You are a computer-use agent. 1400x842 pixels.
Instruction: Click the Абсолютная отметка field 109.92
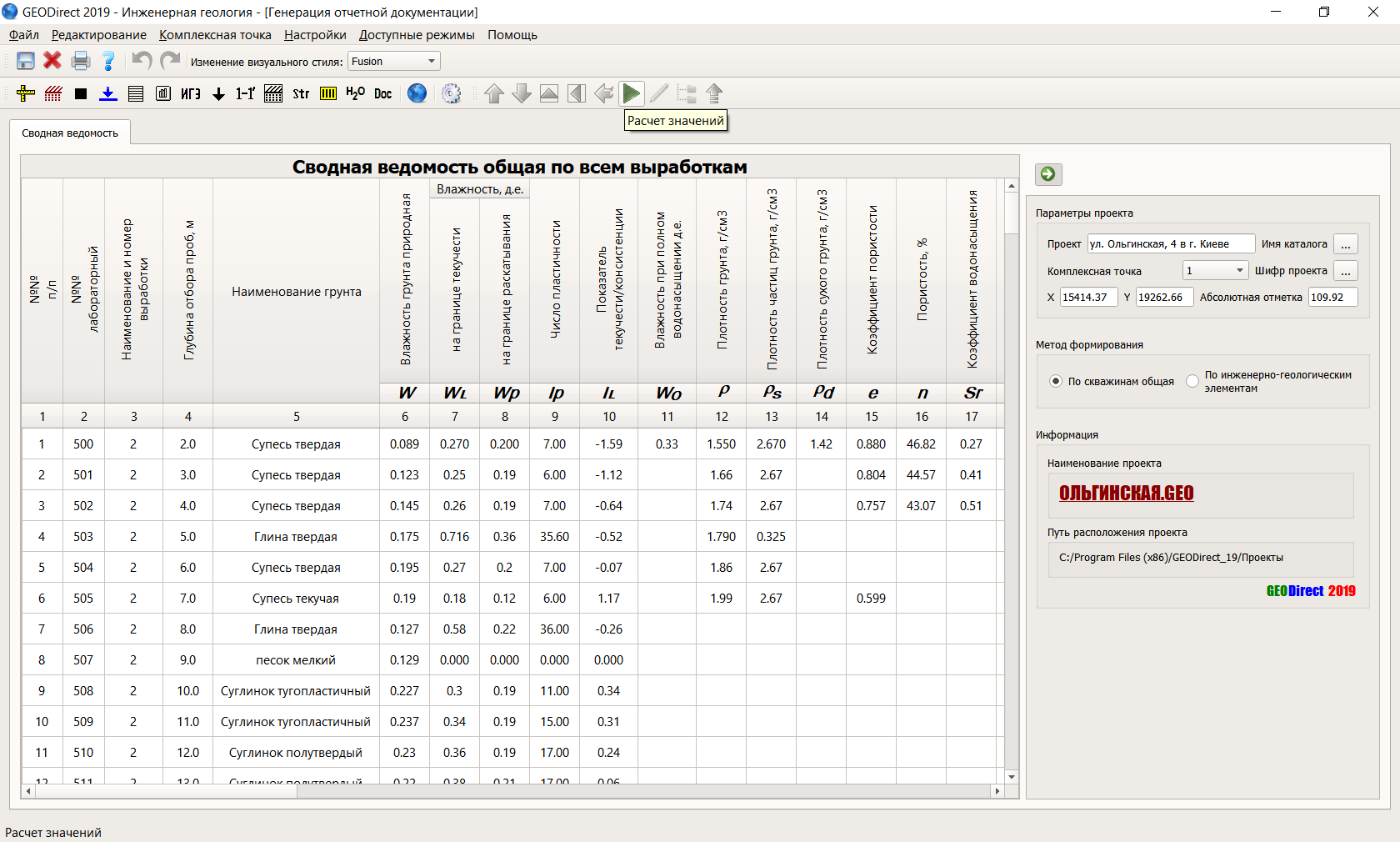1332,297
